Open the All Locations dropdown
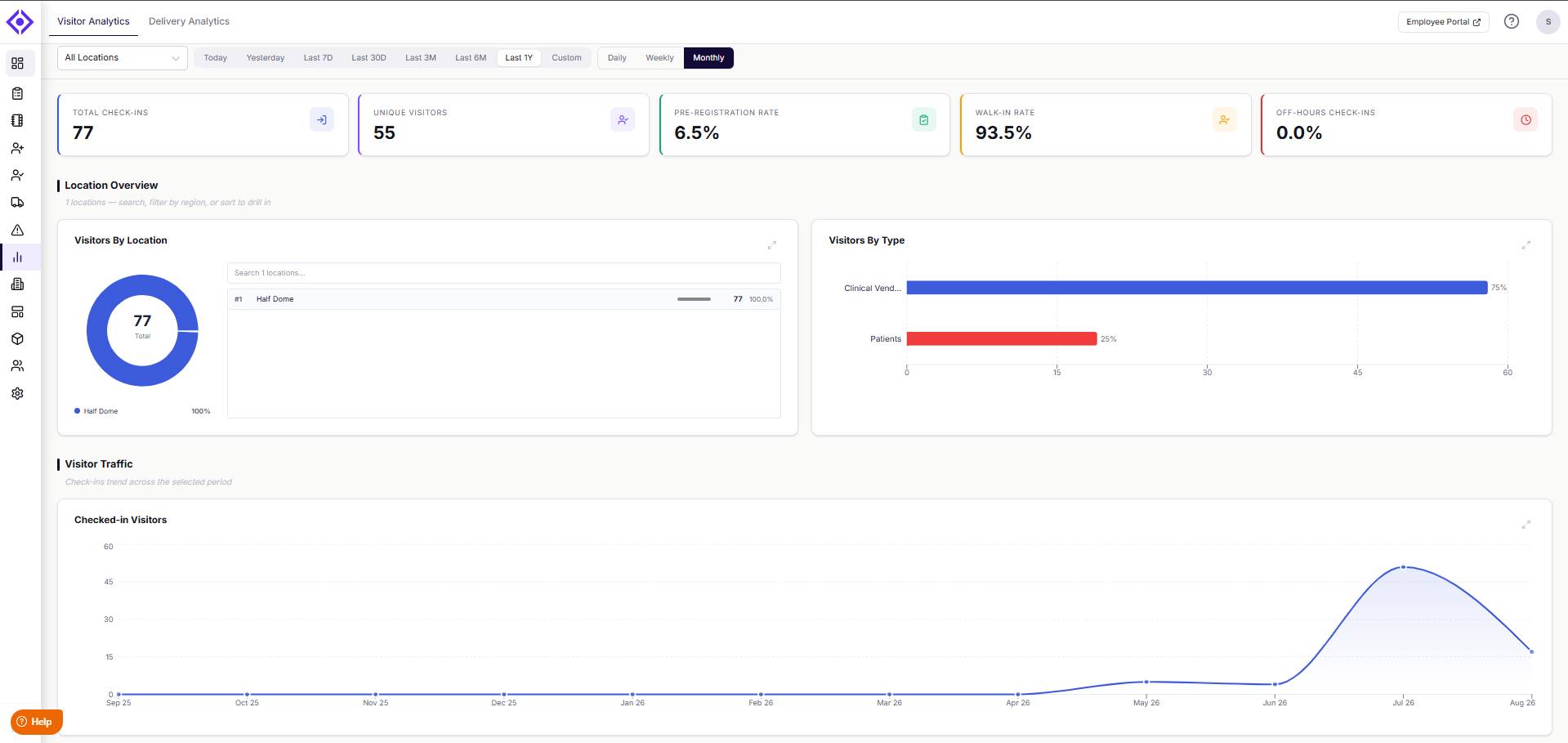 tap(123, 58)
